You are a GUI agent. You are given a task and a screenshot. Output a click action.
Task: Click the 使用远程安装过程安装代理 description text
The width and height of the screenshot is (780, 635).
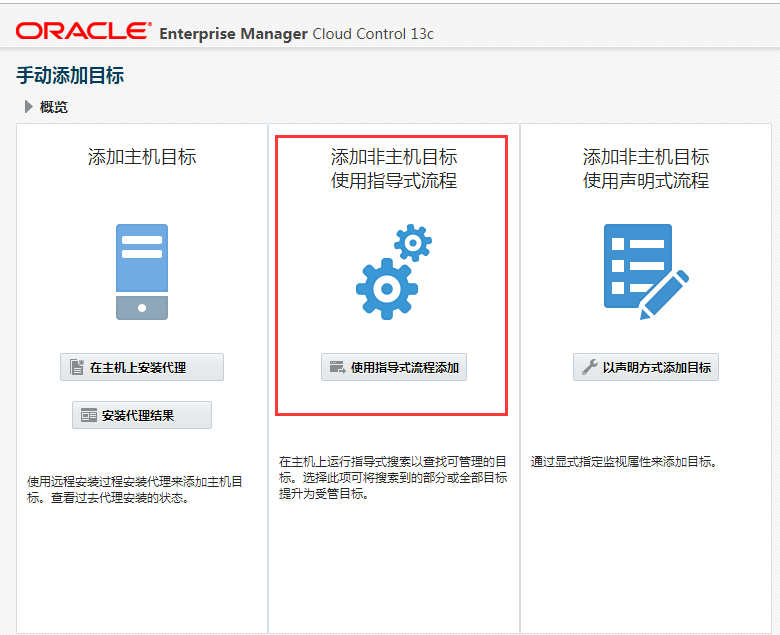click(135, 489)
